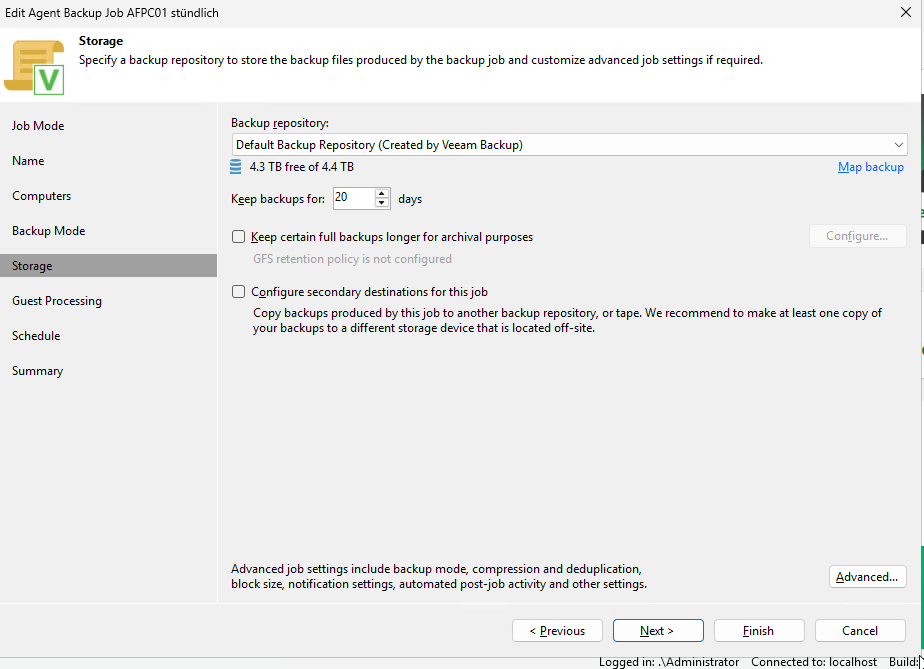Click the Map backup link
Screen dimensions: 924x669
pos(870,167)
